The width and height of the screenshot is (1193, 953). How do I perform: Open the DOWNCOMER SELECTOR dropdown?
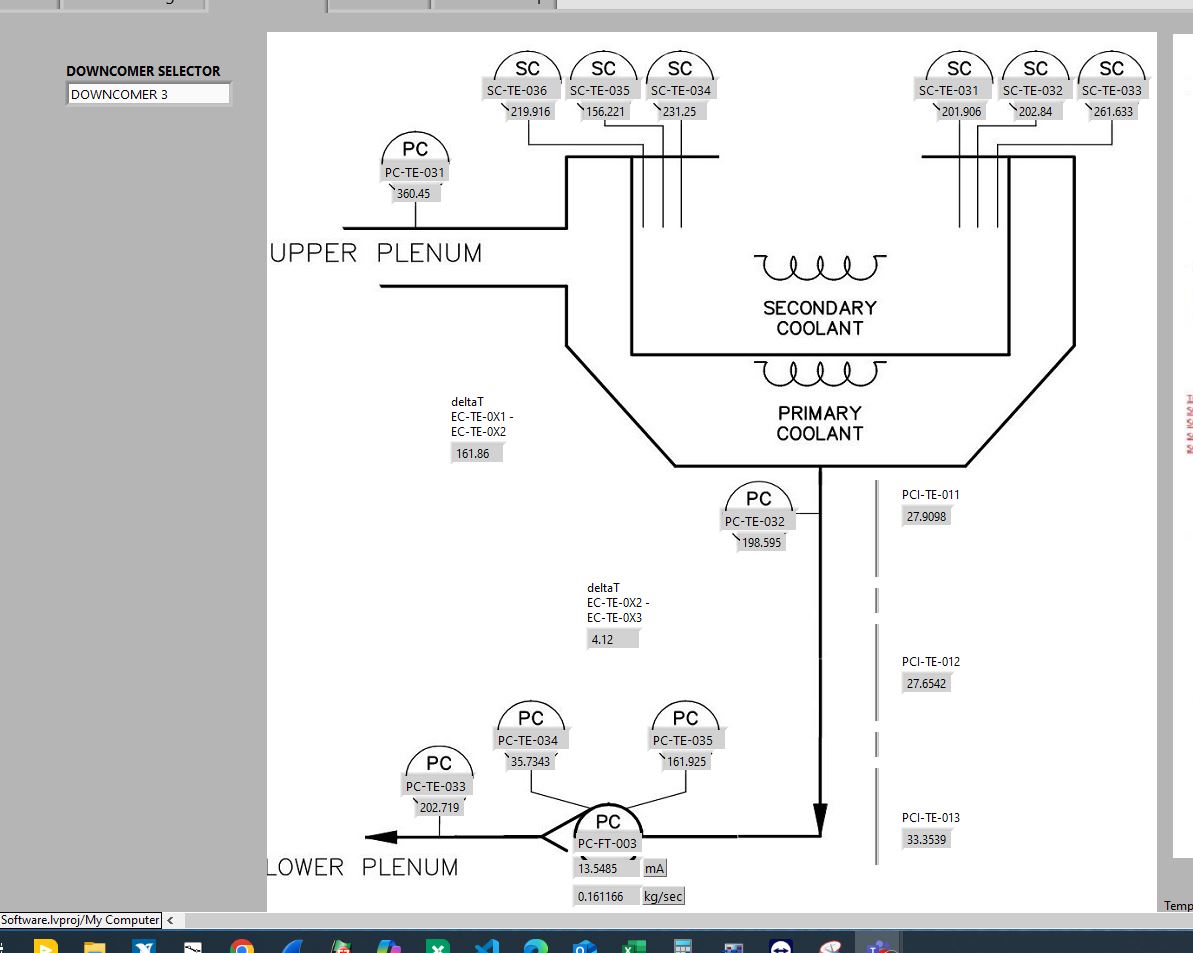pyautogui.click(x=148, y=94)
